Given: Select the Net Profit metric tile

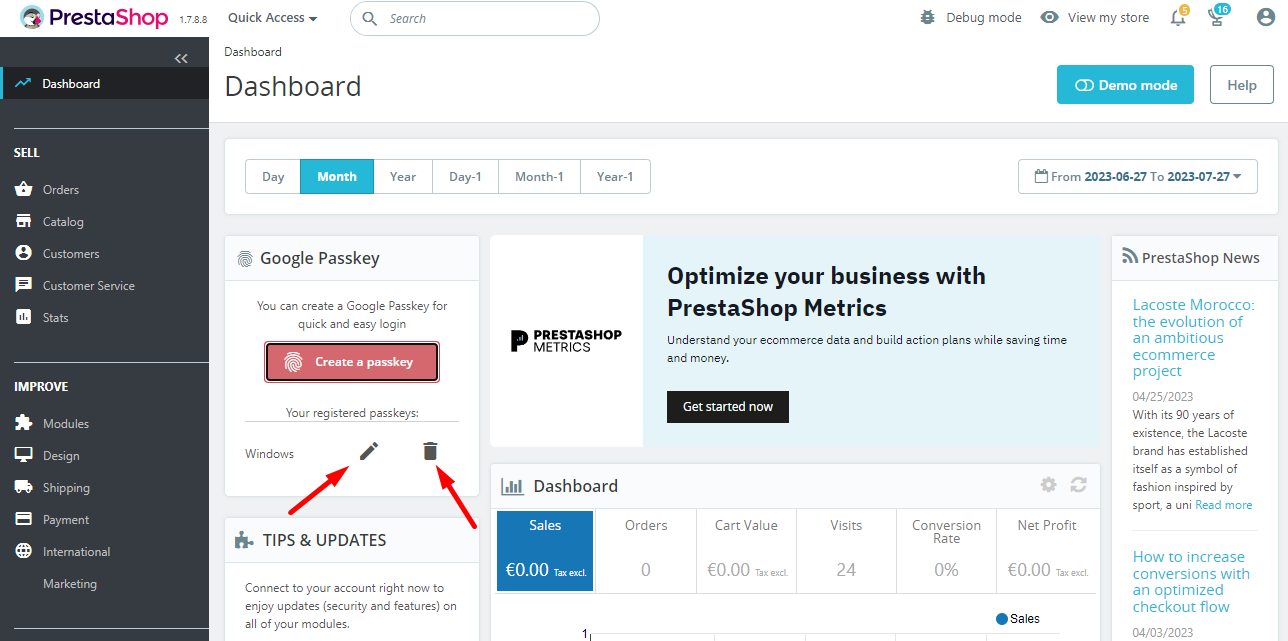Looking at the screenshot, I should (1047, 552).
